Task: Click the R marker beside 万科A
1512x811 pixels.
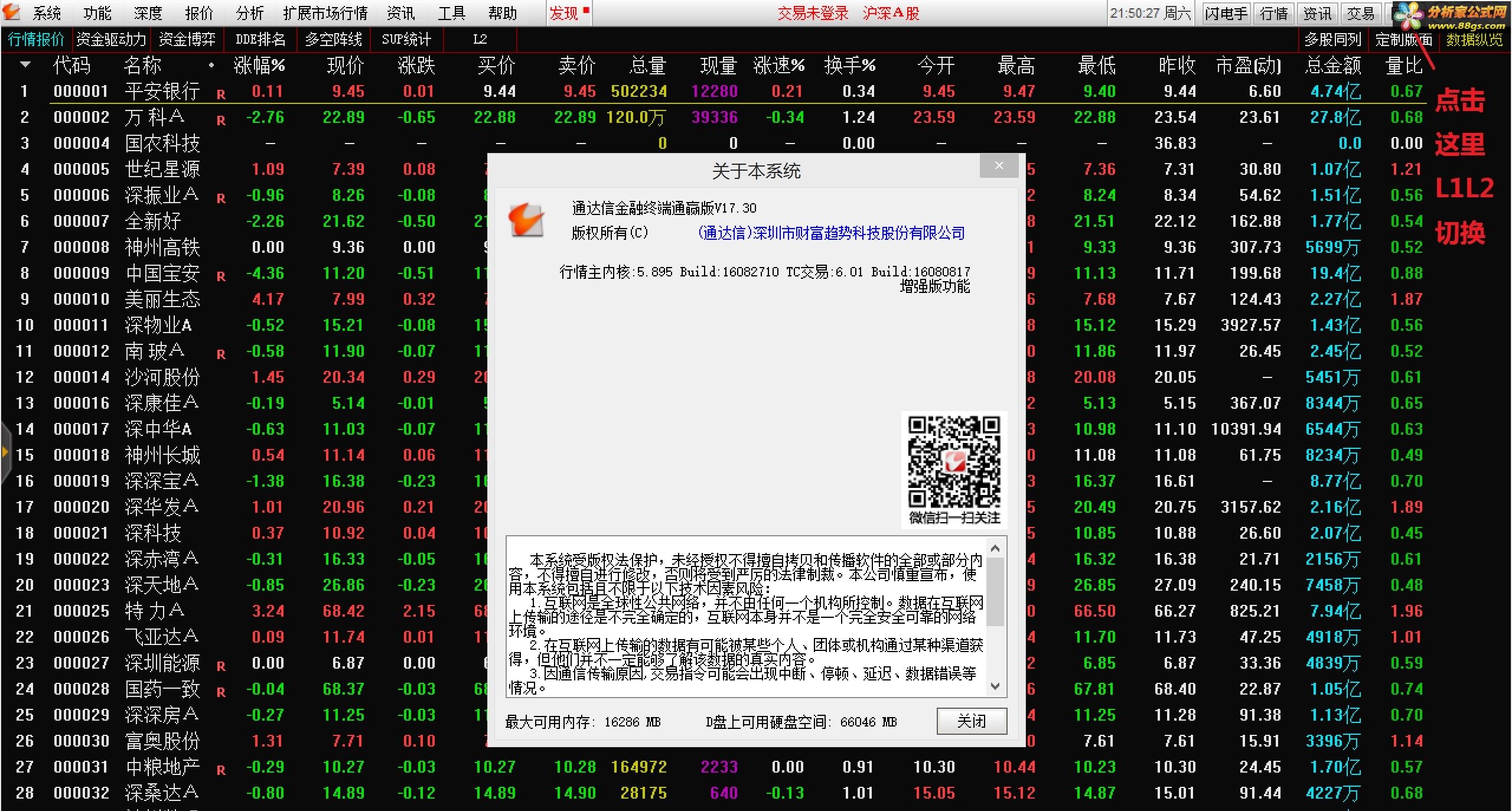Action: pyautogui.click(x=221, y=120)
